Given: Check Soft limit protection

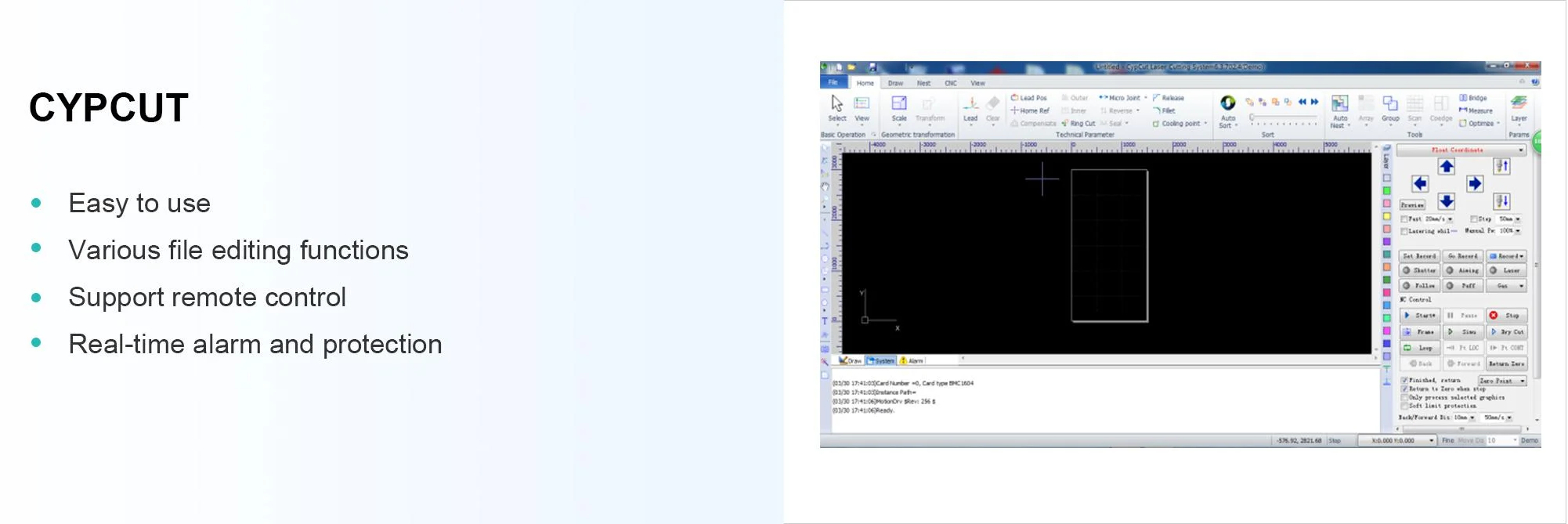Looking at the screenshot, I should tap(1404, 407).
